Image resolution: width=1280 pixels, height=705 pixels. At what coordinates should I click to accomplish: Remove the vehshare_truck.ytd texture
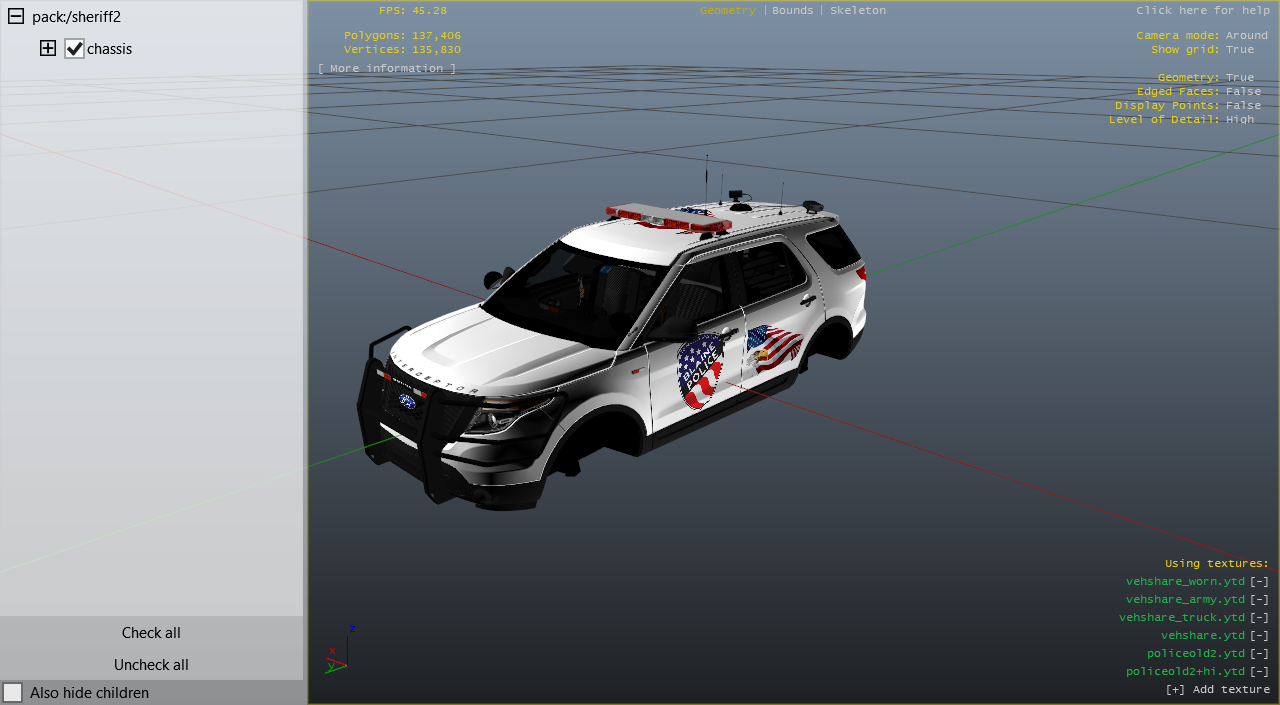click(1259, 618)
